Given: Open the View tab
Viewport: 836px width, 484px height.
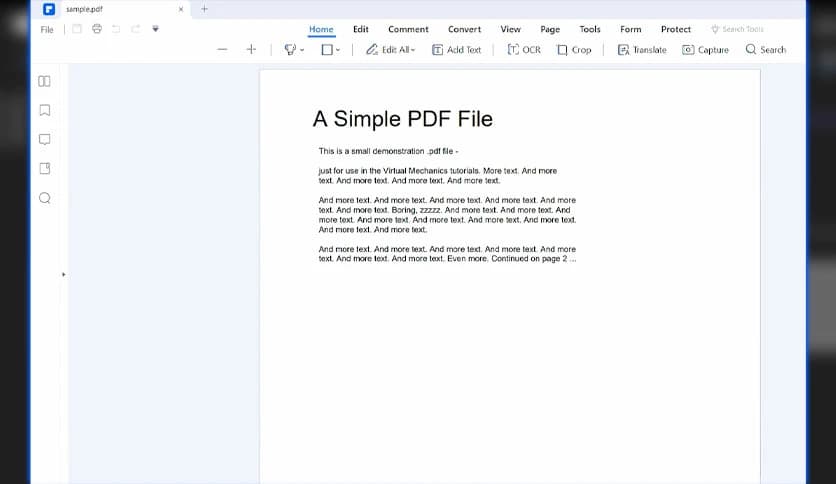Looking at the screenshot, I should 510,29.
